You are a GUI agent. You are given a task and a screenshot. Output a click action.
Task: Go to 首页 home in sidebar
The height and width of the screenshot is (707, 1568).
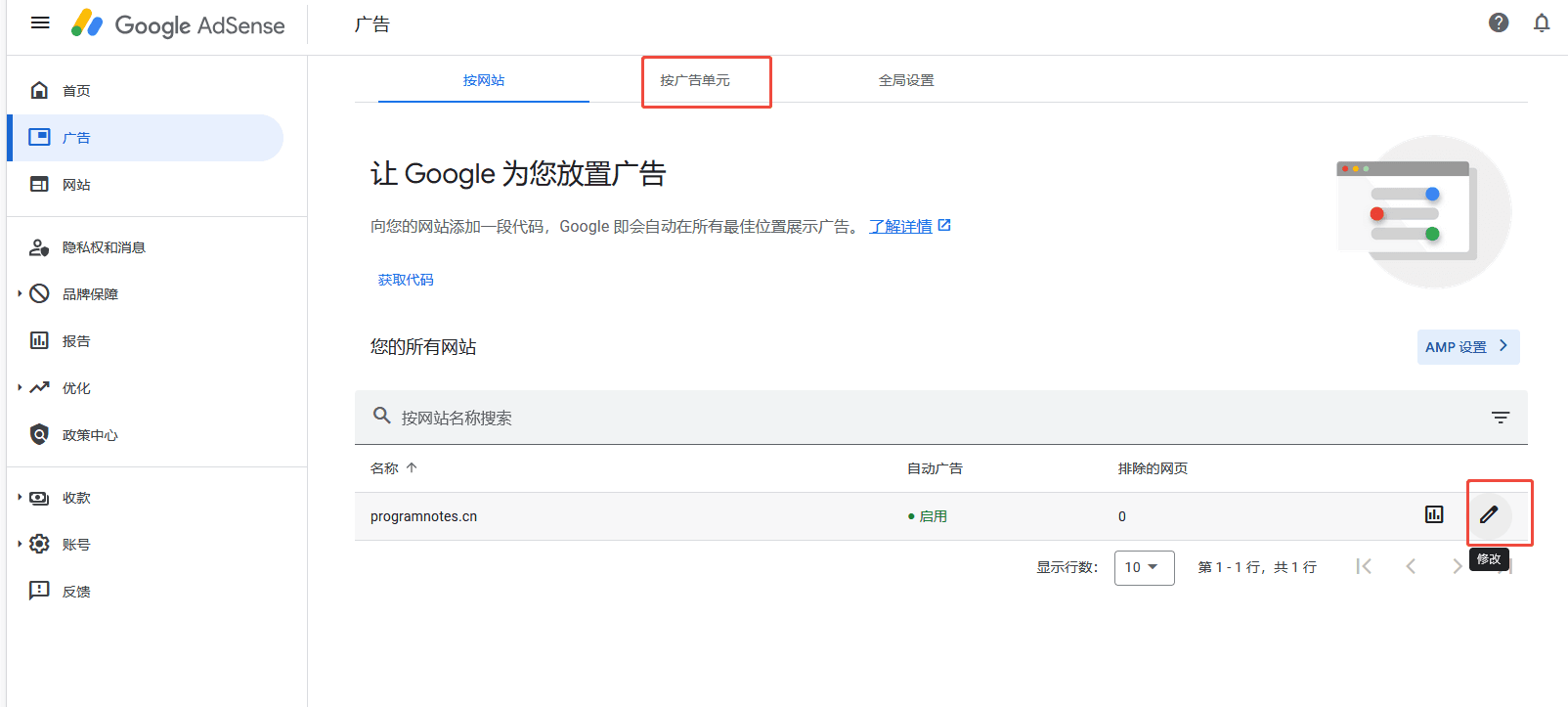tap(76, 91)
